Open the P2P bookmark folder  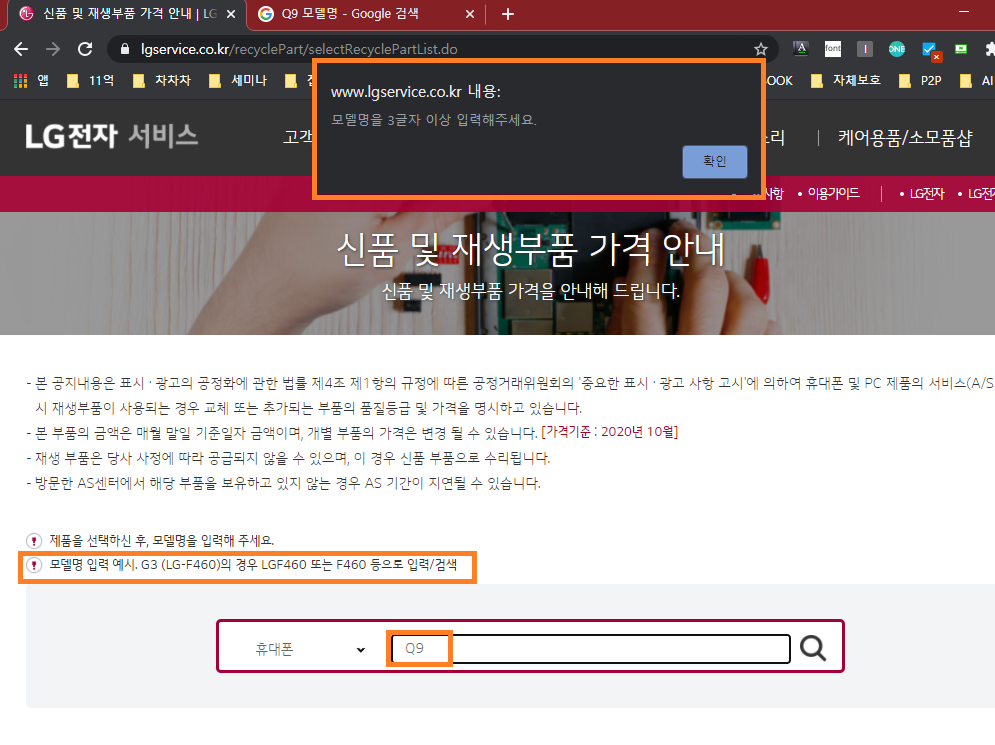[920, 81]
